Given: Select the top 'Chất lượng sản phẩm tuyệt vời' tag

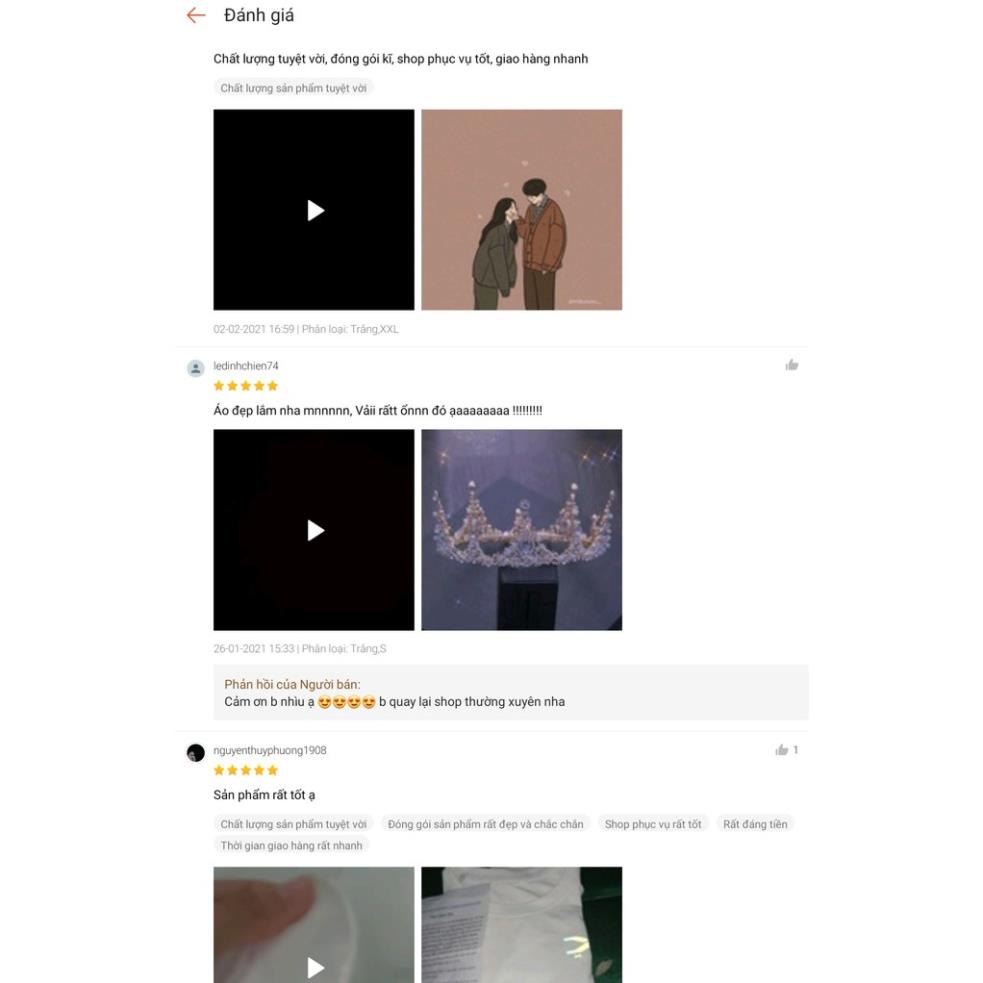Looking at the screenshot, I should pos(293,88).
